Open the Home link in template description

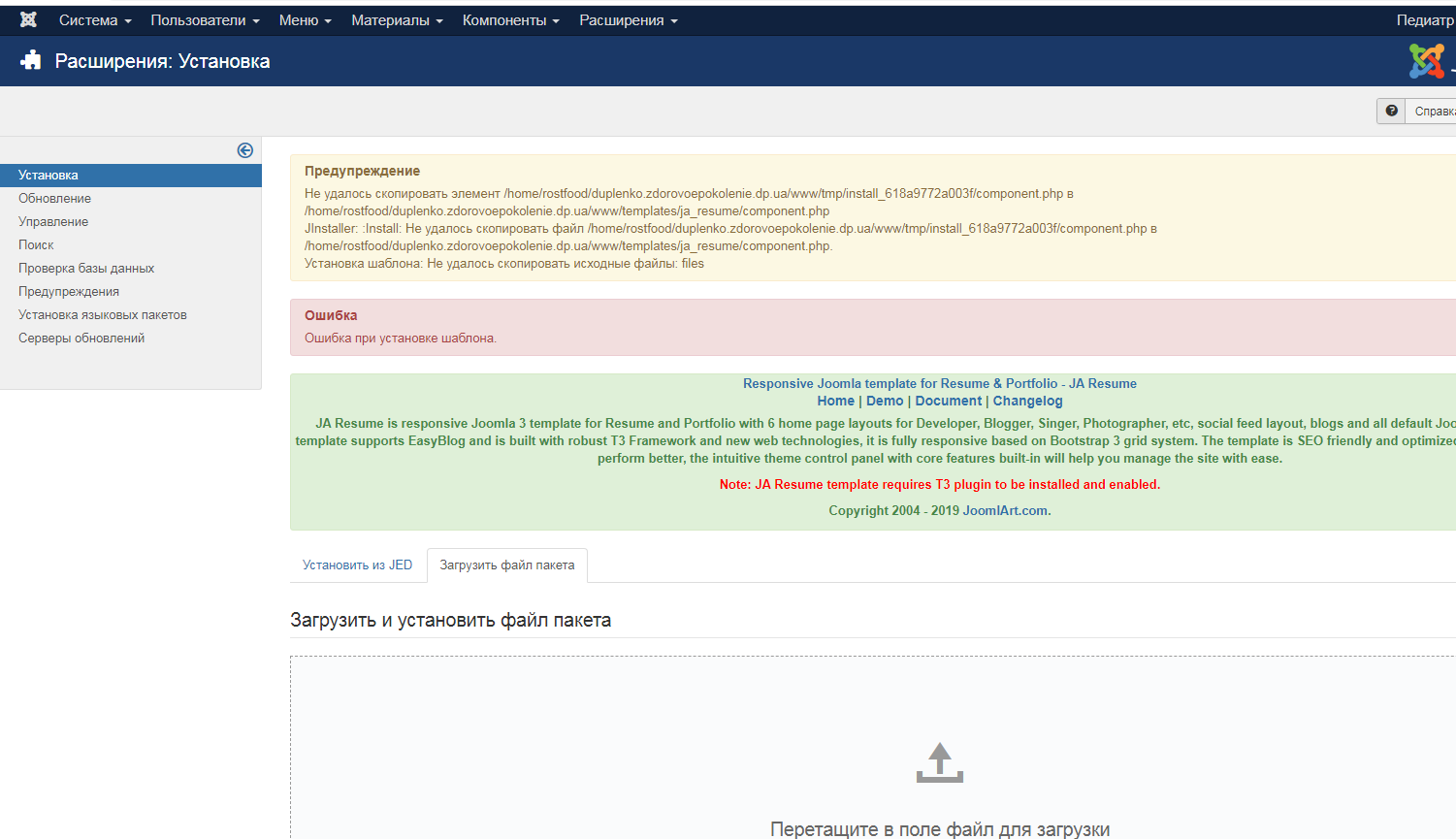[x=836, y=402]
